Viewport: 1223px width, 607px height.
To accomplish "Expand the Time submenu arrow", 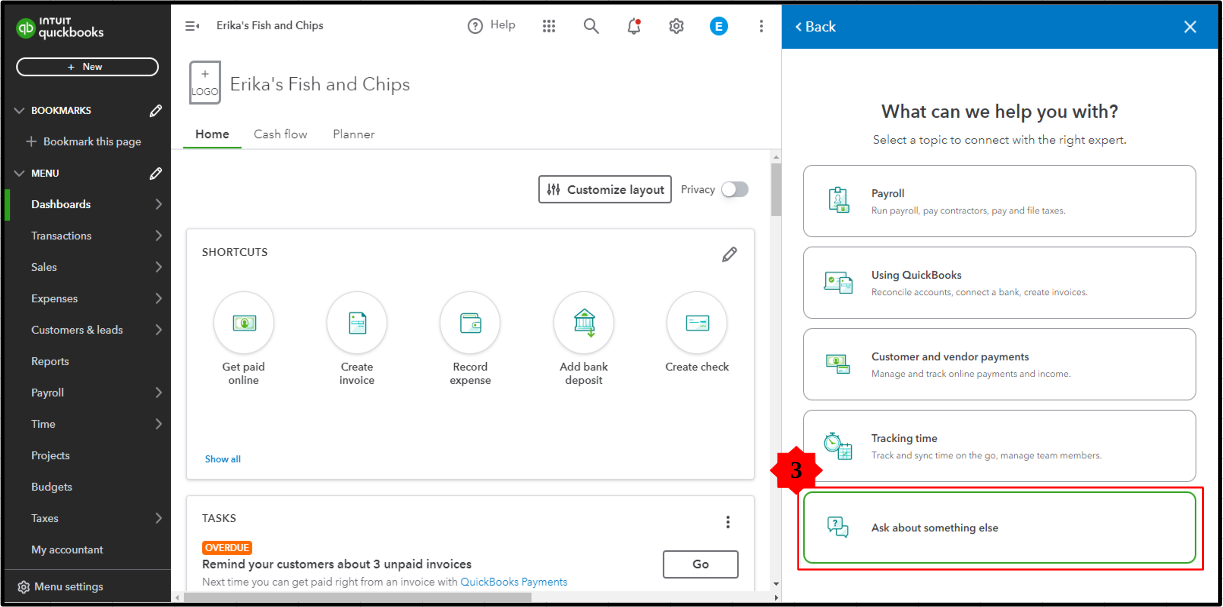I will pos(158,424).
